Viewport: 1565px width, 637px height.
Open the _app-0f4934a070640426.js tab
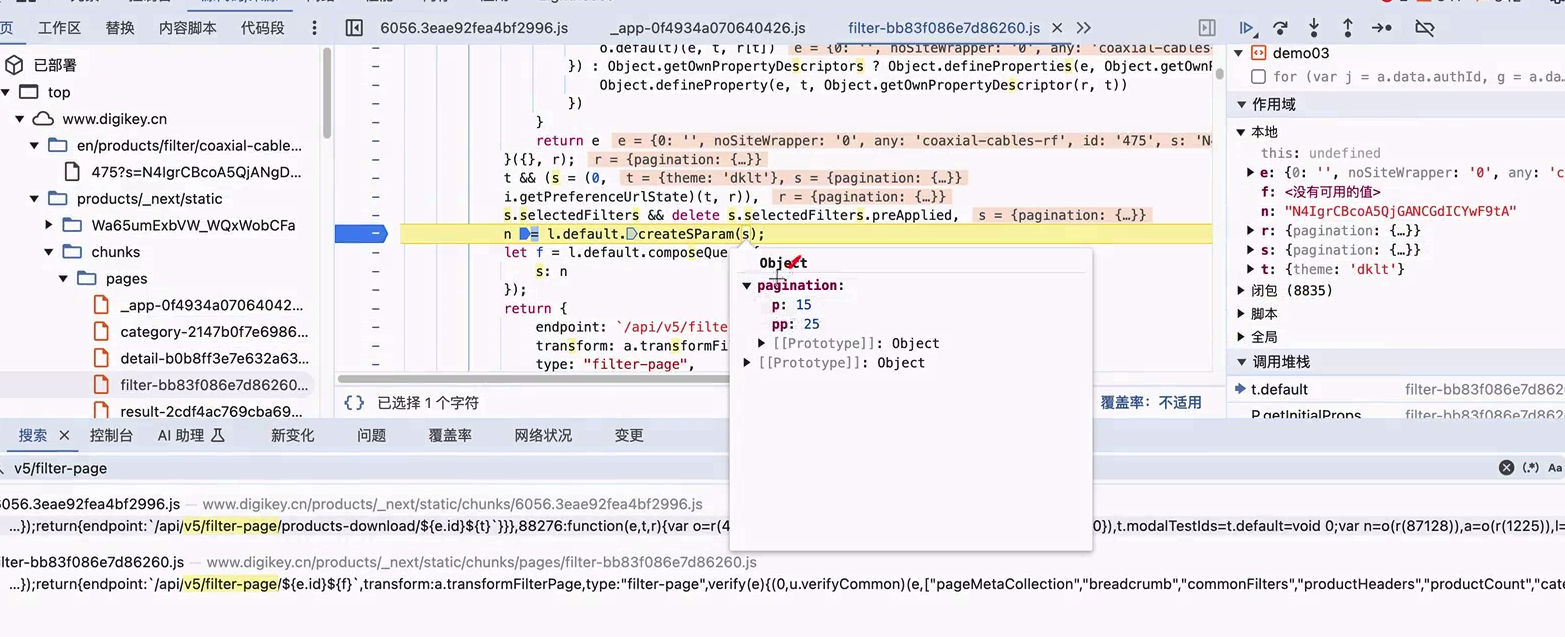pyautogui.click(x=707, y=28)
